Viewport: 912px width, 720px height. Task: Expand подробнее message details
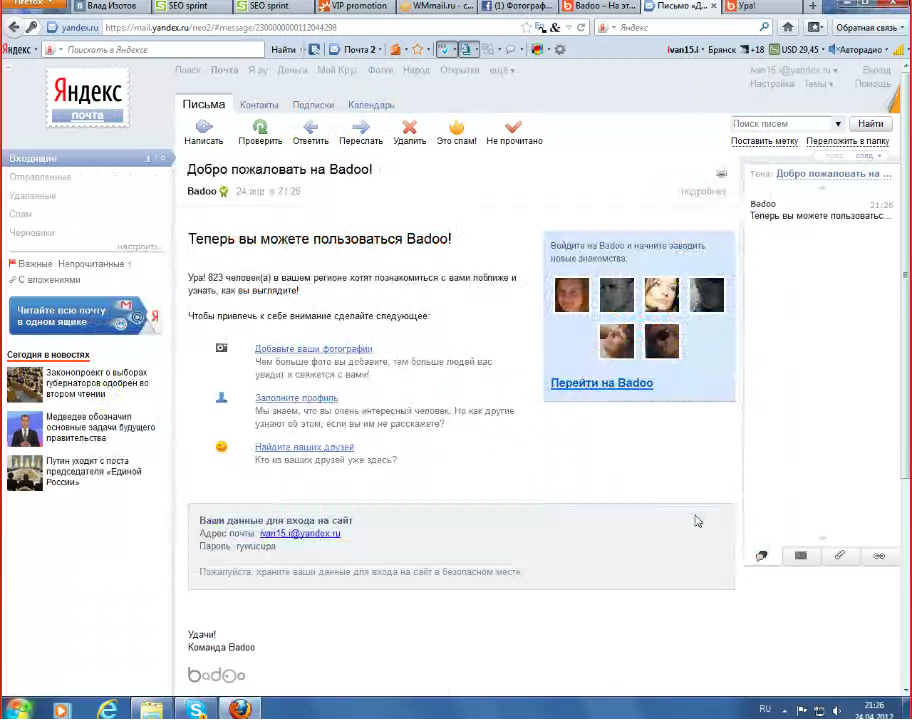pyautogui.click(x=703, y=191)
